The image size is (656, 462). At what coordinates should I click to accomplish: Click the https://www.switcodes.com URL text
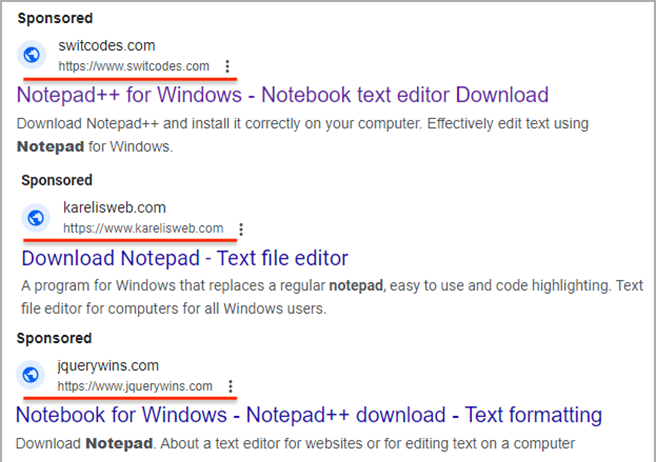[134, 66]
